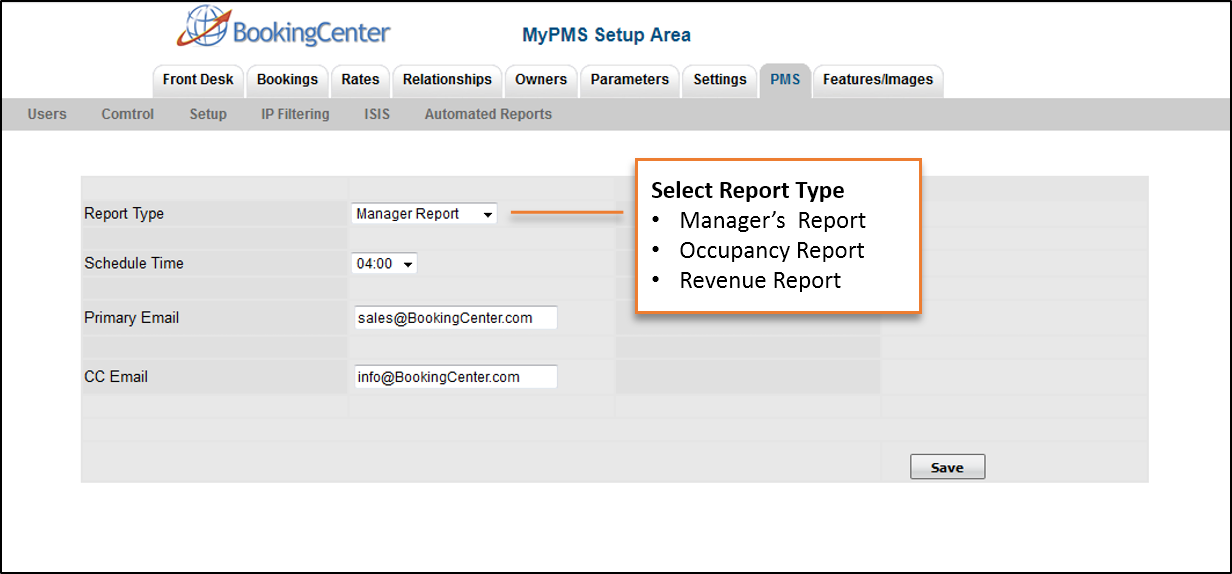Click the BookingCenter logo
1232x574 pixels.
click(284, 28)
